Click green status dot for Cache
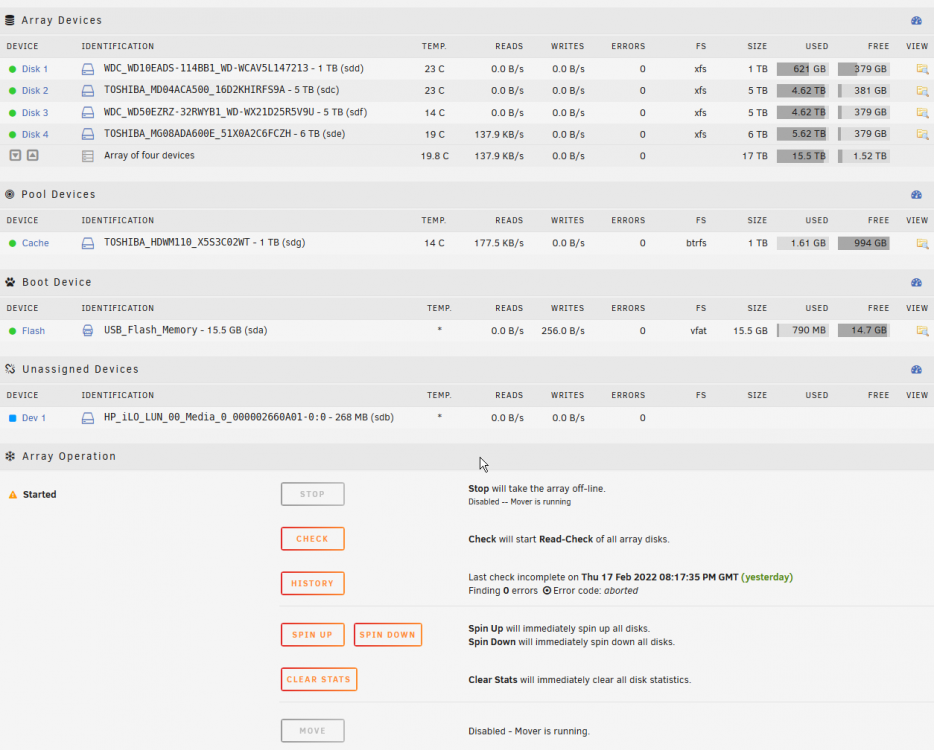 click(12, 243)
